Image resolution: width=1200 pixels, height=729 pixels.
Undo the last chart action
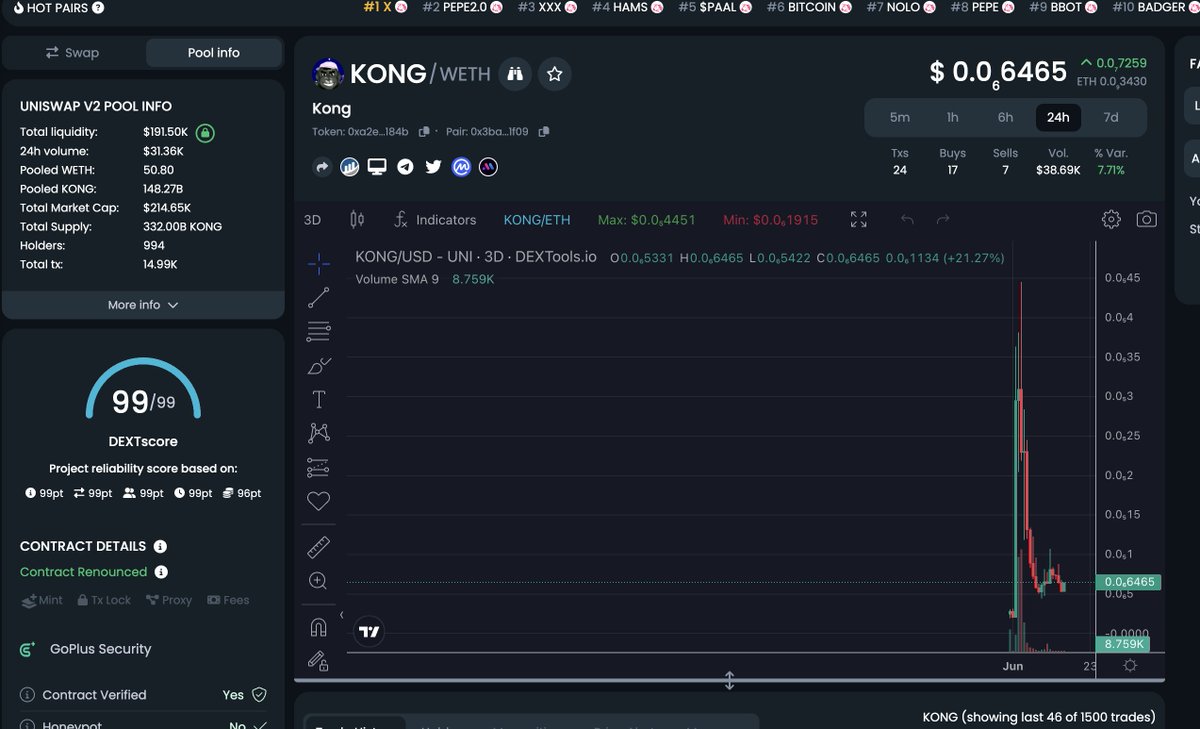coord(907,220)
